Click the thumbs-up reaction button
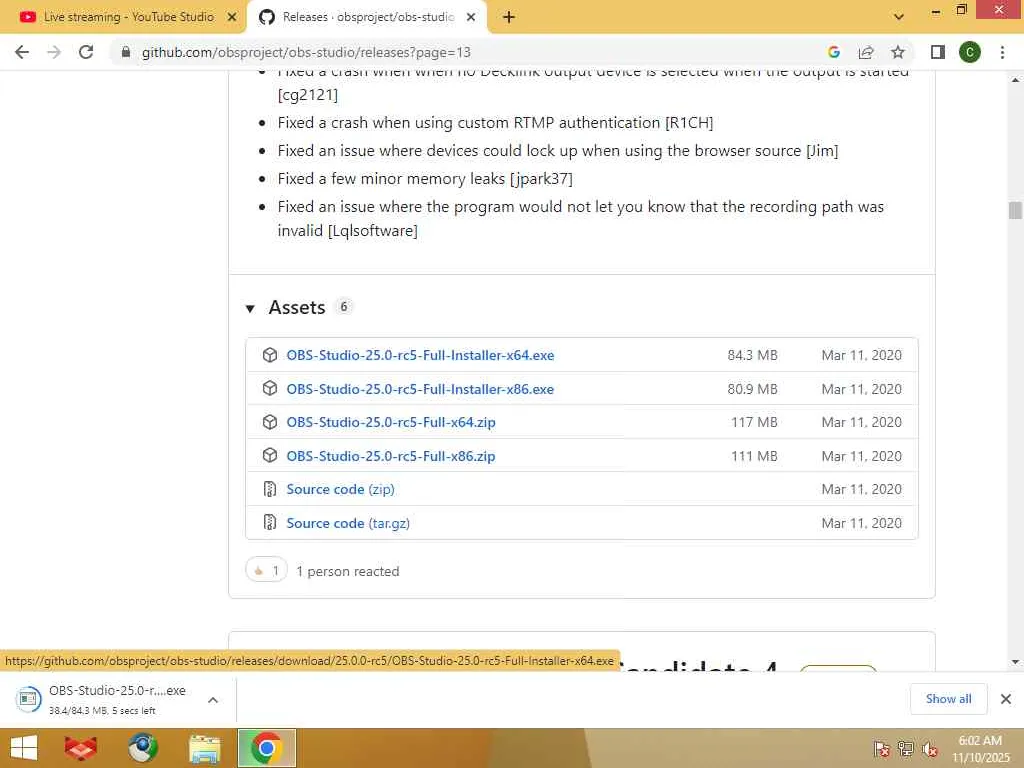The height and width of the screenshot is (768, 1024). pyautogui.click(x=266, y=571)
